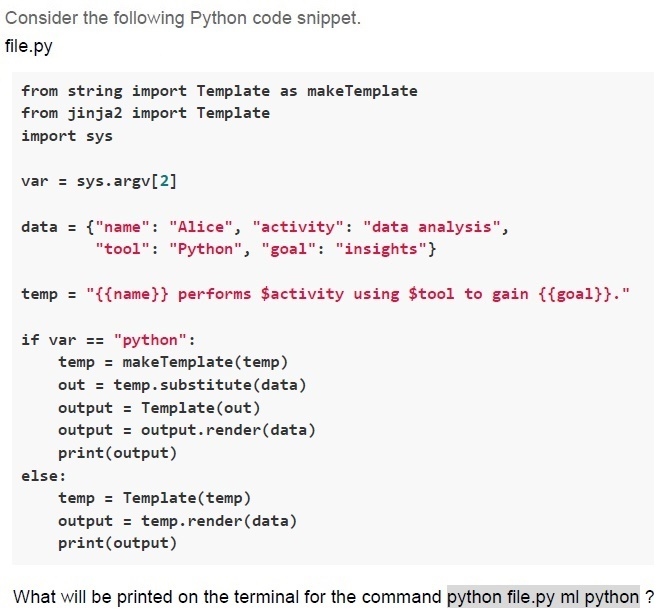Click the highlighted command python file.py ml python

pyautogui.click(x=543, y=597)
